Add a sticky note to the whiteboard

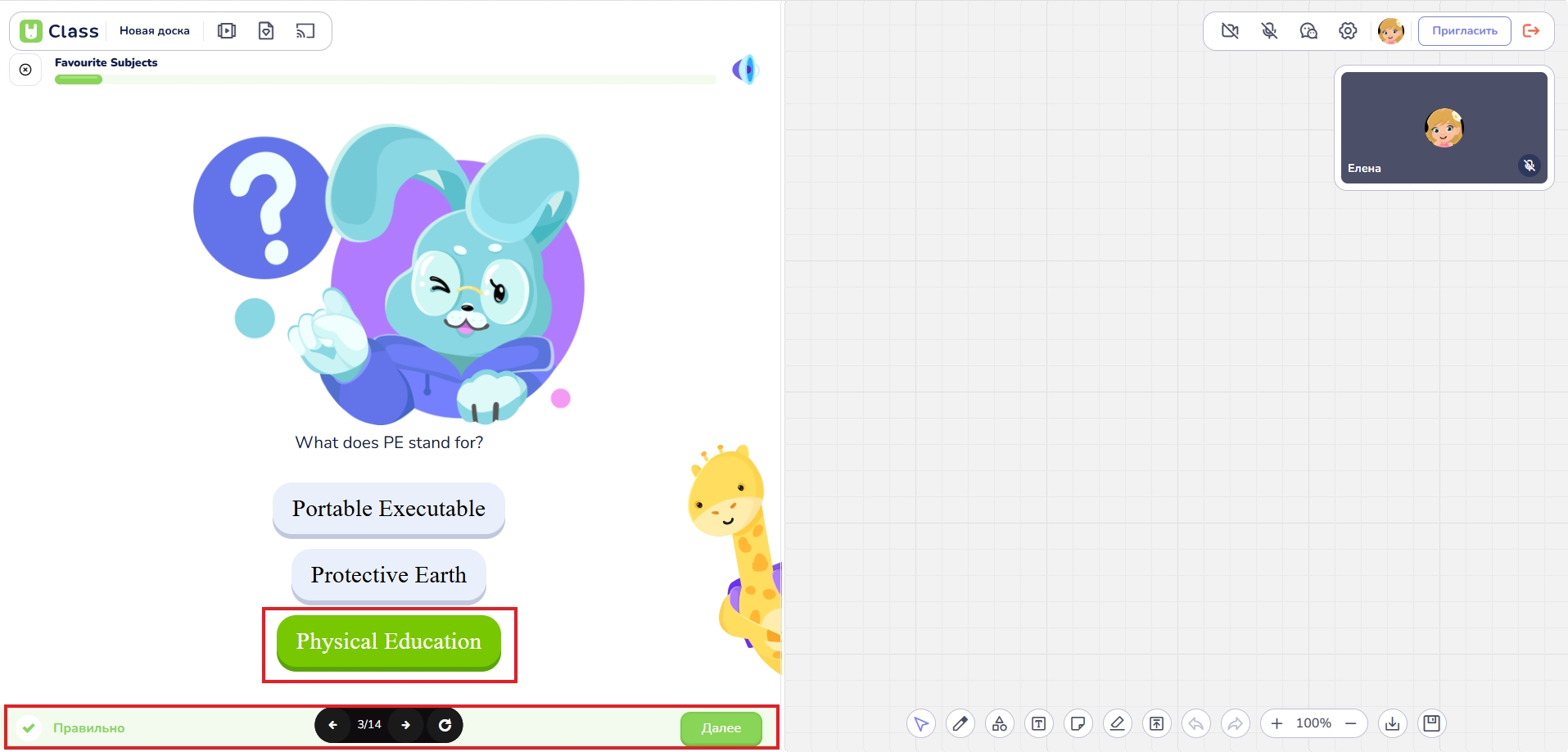[x=1078, y=723]
